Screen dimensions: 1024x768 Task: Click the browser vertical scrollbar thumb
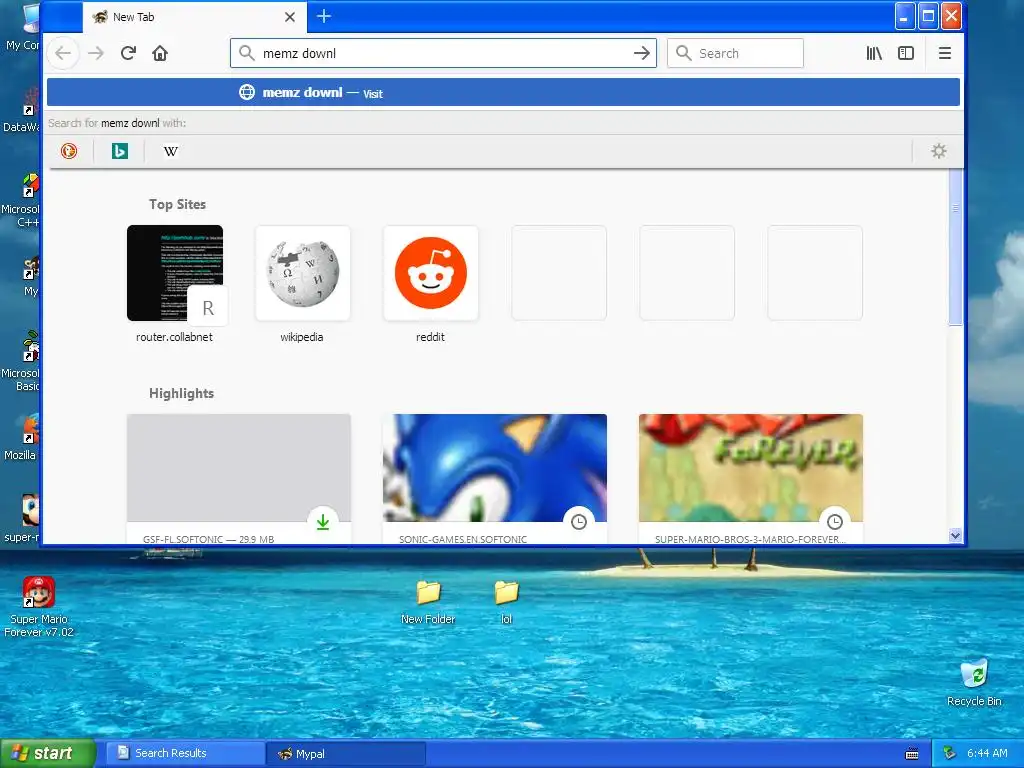955,246
